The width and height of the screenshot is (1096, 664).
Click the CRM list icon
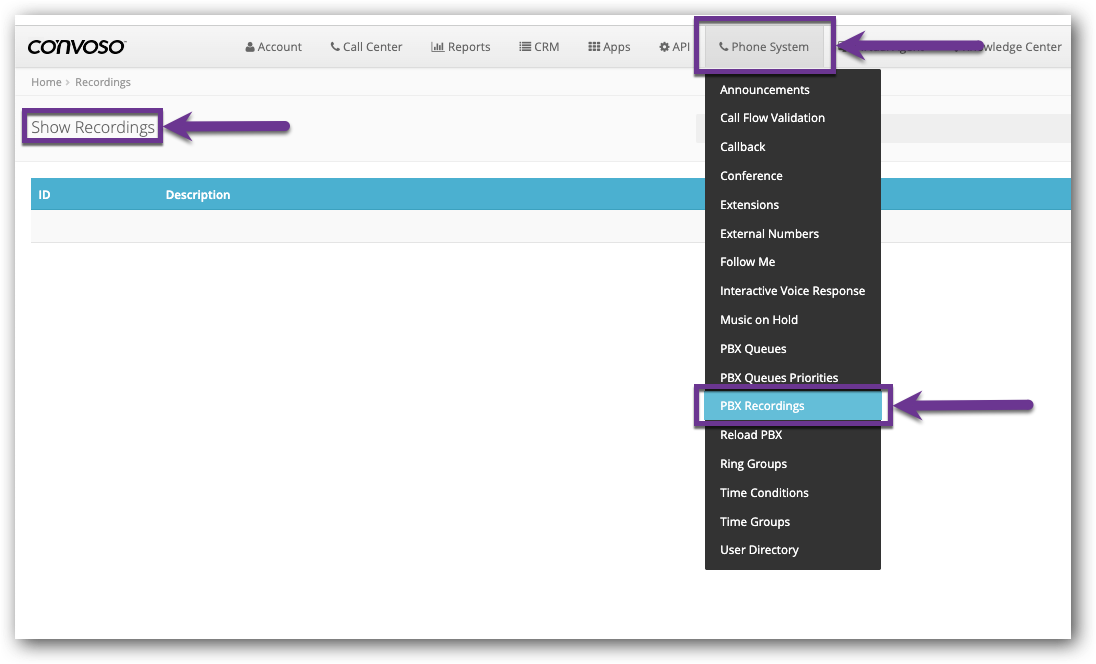[x=525, y=47]
